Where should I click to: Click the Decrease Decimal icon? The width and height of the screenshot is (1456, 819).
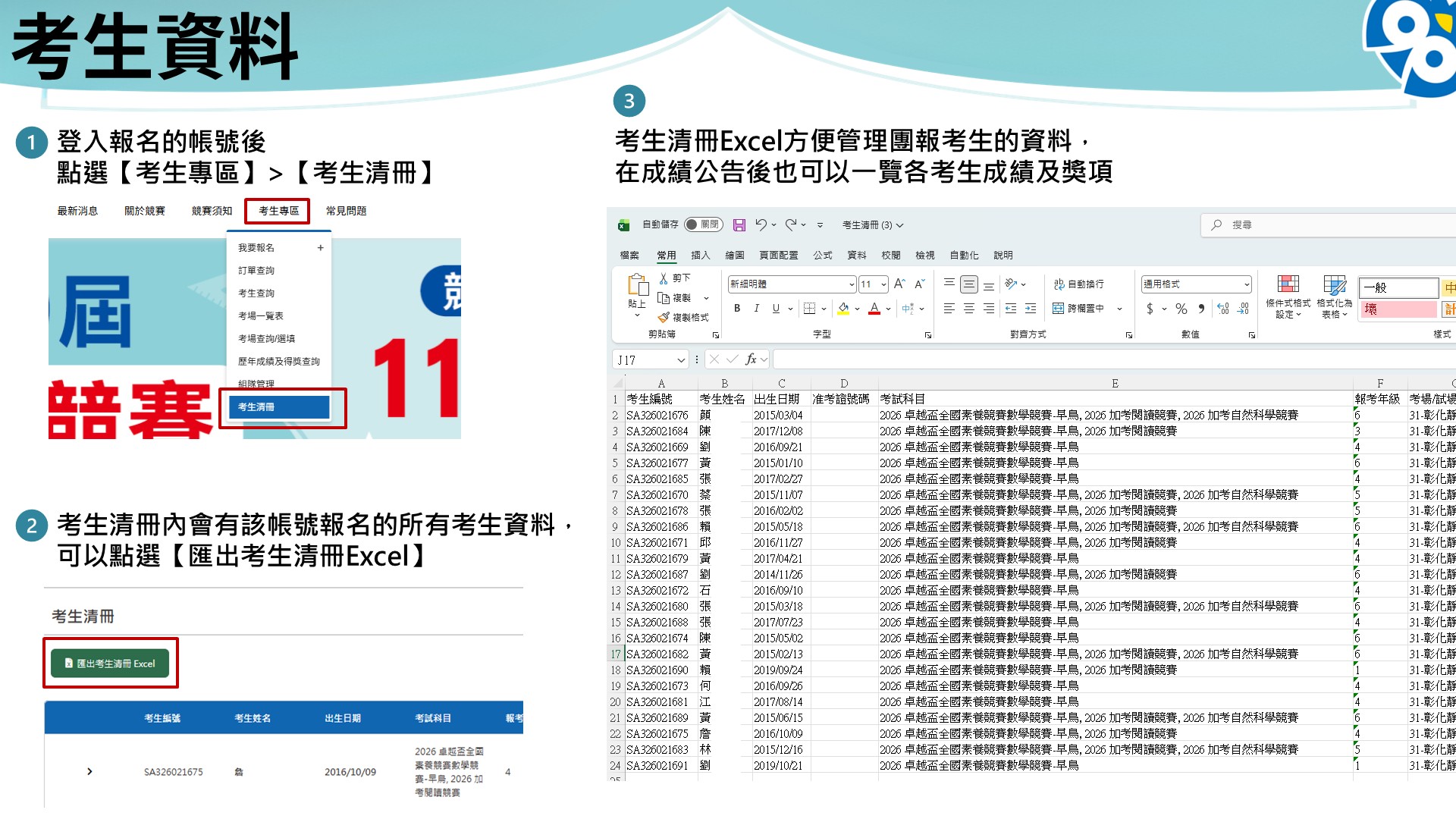click(x=1243, y=309)
